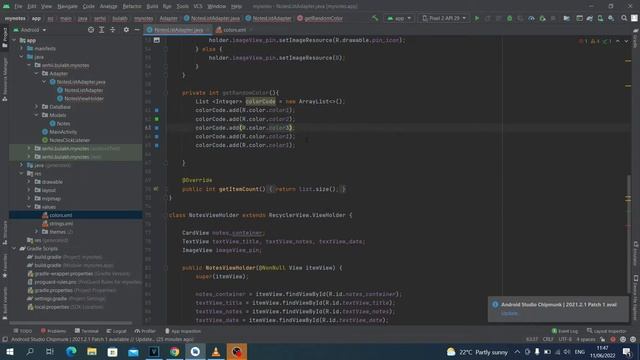640x360 pixels.
Task: Expand all in the Project panel
Action: click(102, 30)
